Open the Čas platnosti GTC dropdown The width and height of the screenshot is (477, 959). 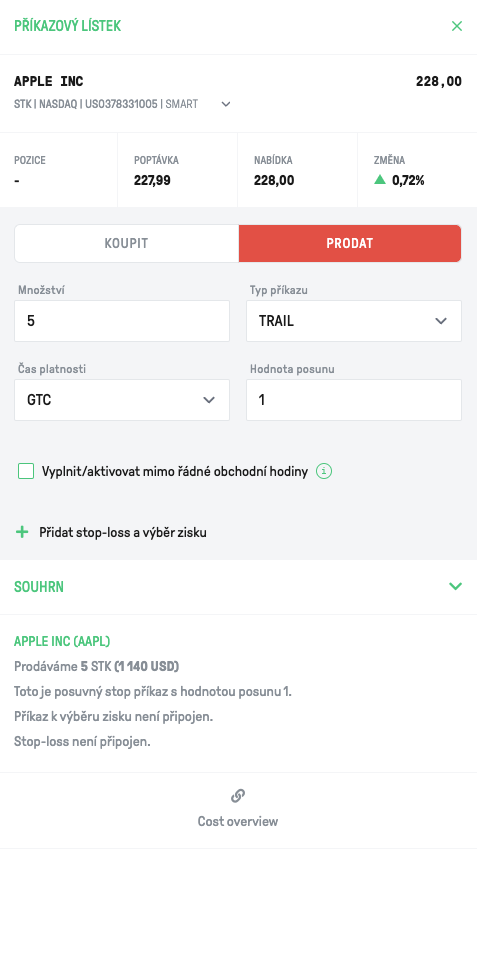(122, 400)
